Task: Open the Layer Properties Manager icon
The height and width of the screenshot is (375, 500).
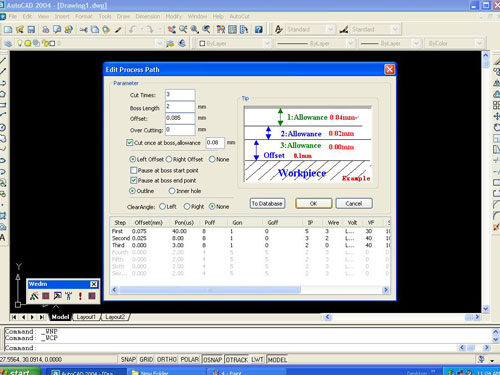Action: pyautogui.click(x=8, y=43)
